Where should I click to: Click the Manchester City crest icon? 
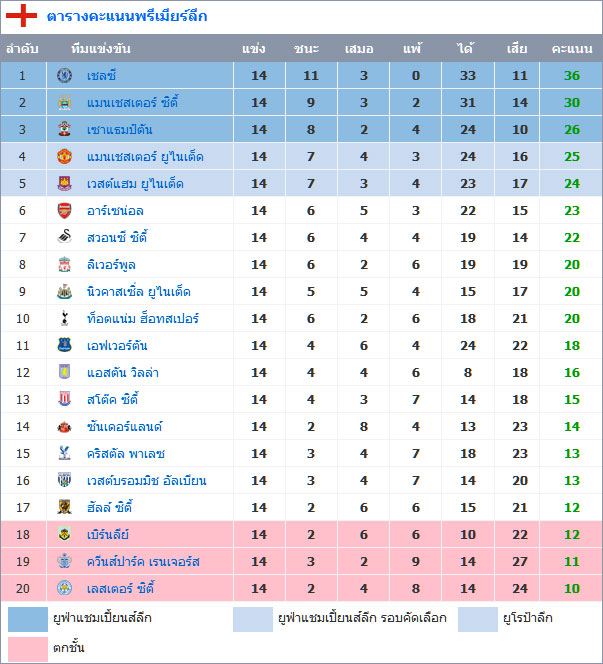click(65, 103)
